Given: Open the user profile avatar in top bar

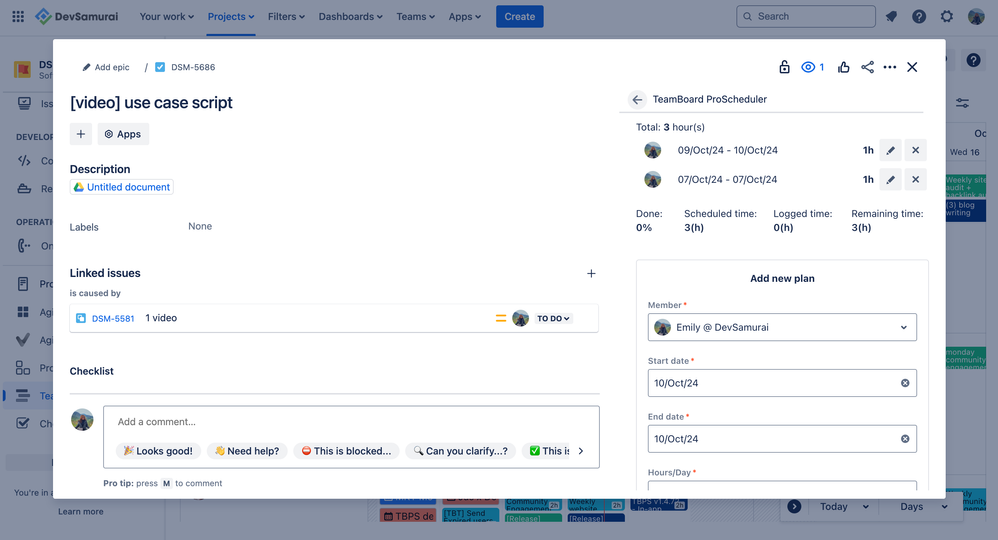Looking at the screenshot, I should (x=976, y=17).
